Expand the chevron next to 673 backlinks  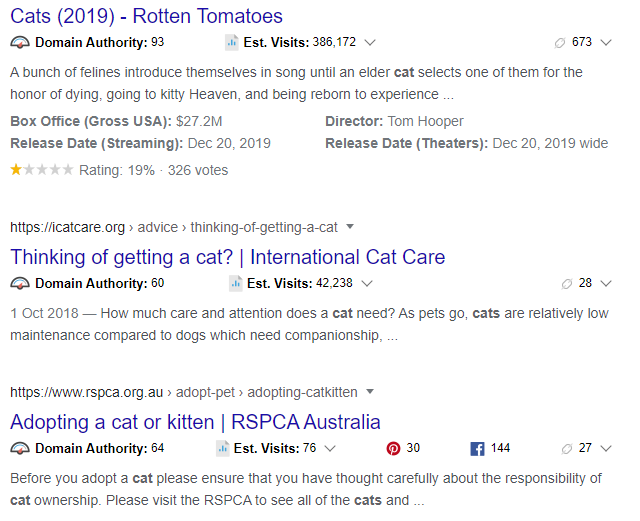pyautogui.click(x=606, y=42)
